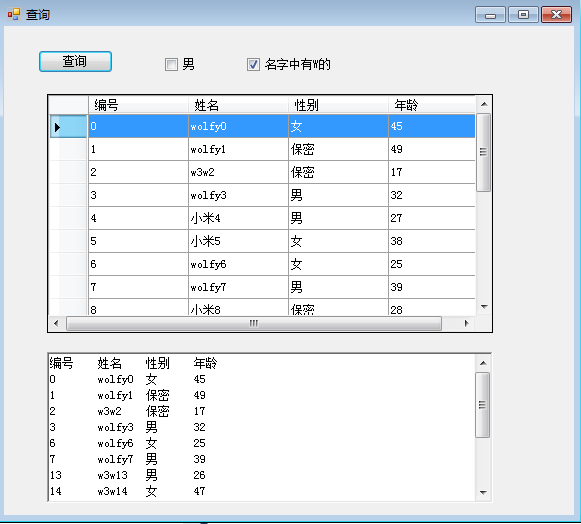
Task: Click w3w13 in the results text box
Action: pyautogui.click(x=112, y=475)
